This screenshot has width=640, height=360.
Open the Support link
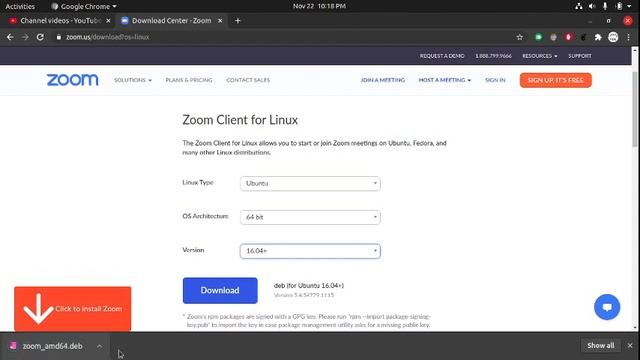click(x=580, y=56)
